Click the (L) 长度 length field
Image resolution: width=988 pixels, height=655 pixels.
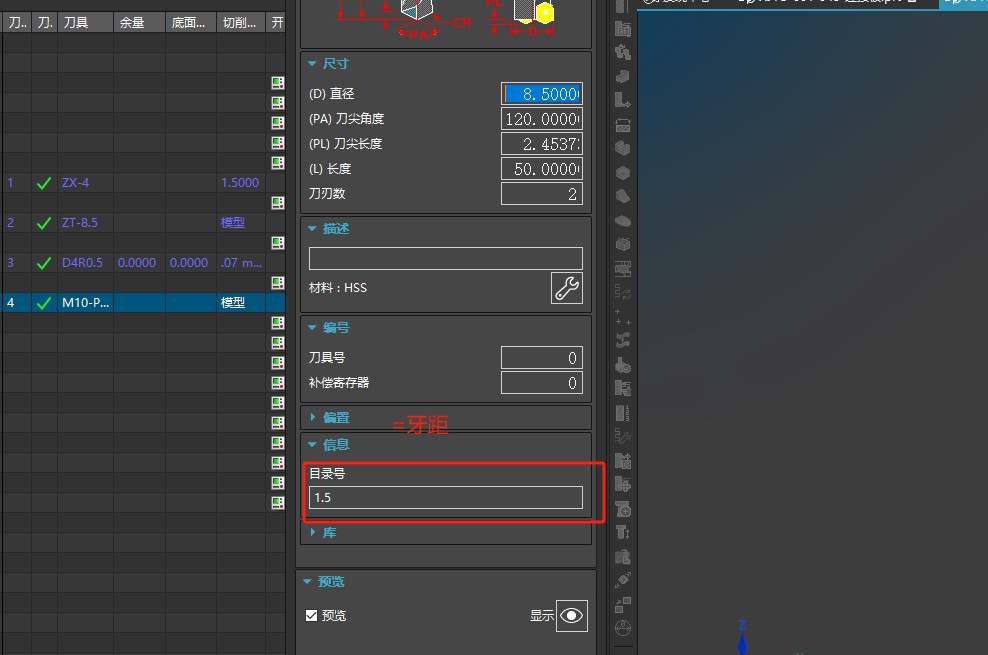[x=542, y=169]
